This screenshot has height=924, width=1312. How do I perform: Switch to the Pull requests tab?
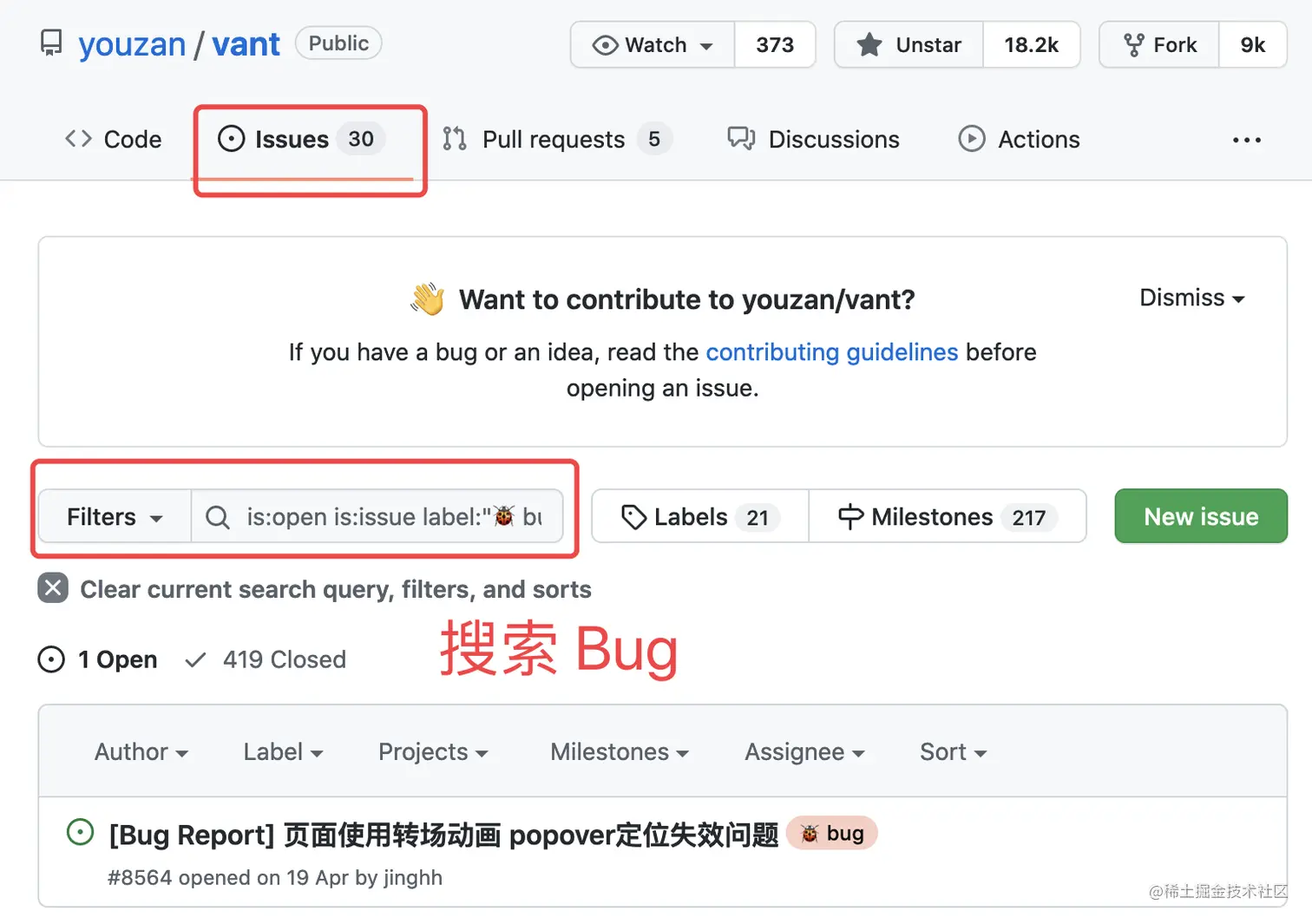[x=553, y=139]
